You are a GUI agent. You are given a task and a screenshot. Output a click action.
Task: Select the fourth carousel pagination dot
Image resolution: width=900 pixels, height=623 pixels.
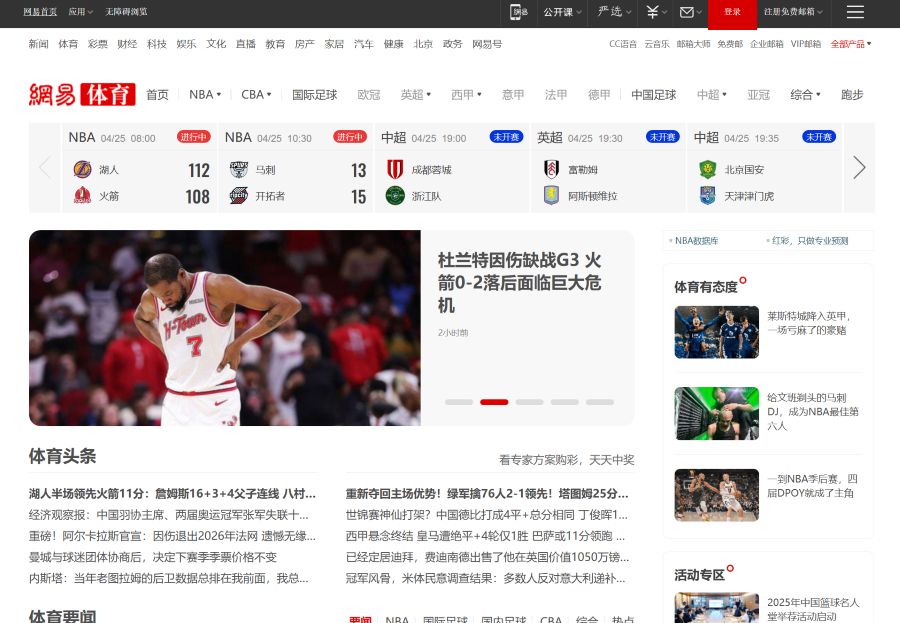(565, 402)
